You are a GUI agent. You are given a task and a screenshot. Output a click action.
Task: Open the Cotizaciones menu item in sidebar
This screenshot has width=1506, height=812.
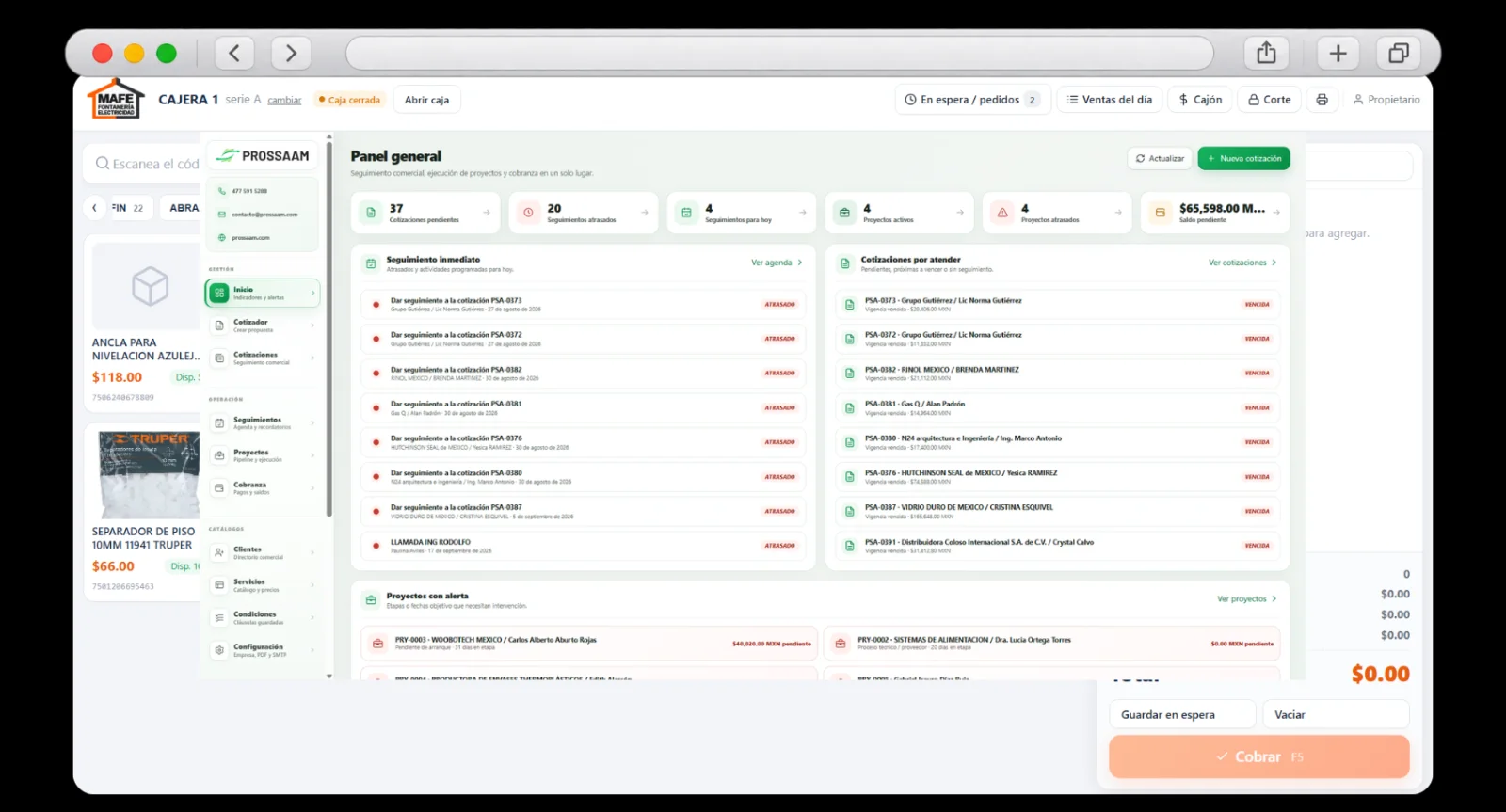click(x=262, y=358)
